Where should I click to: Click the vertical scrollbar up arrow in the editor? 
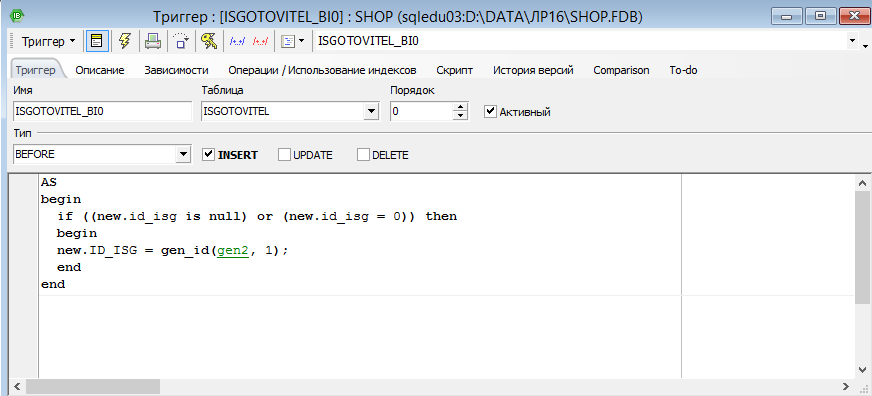(863, 182)
